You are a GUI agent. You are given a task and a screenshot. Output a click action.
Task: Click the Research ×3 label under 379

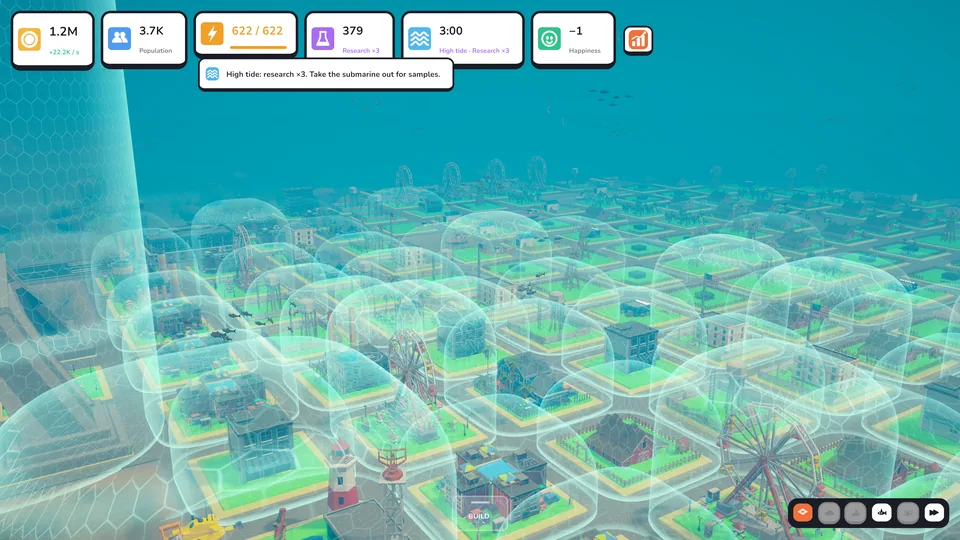click(361, 50)
